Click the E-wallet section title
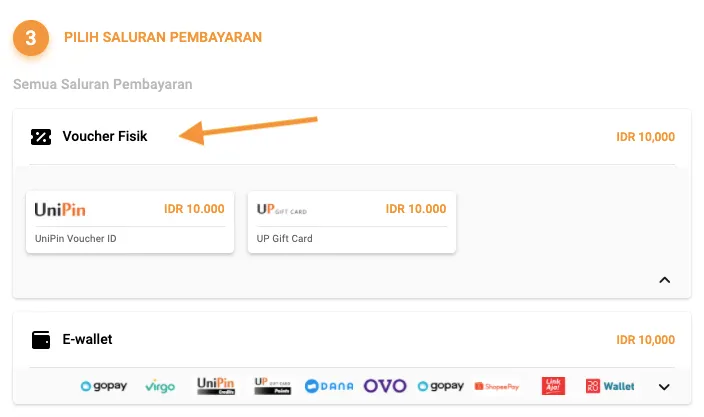The width and height of the screenshot is (704, 417). pos(87,340)
